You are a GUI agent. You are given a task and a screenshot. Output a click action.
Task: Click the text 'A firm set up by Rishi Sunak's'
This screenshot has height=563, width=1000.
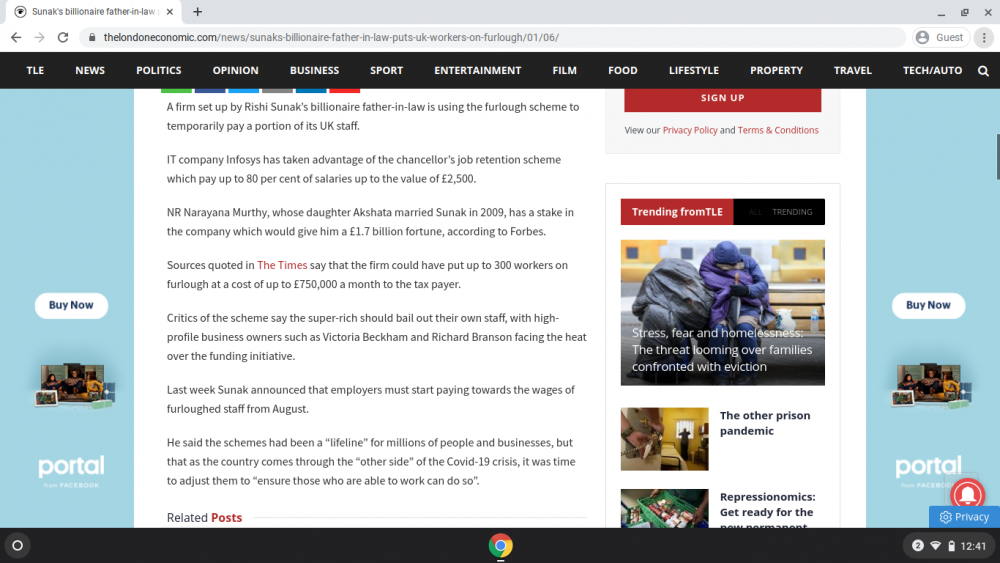point(238,107)
